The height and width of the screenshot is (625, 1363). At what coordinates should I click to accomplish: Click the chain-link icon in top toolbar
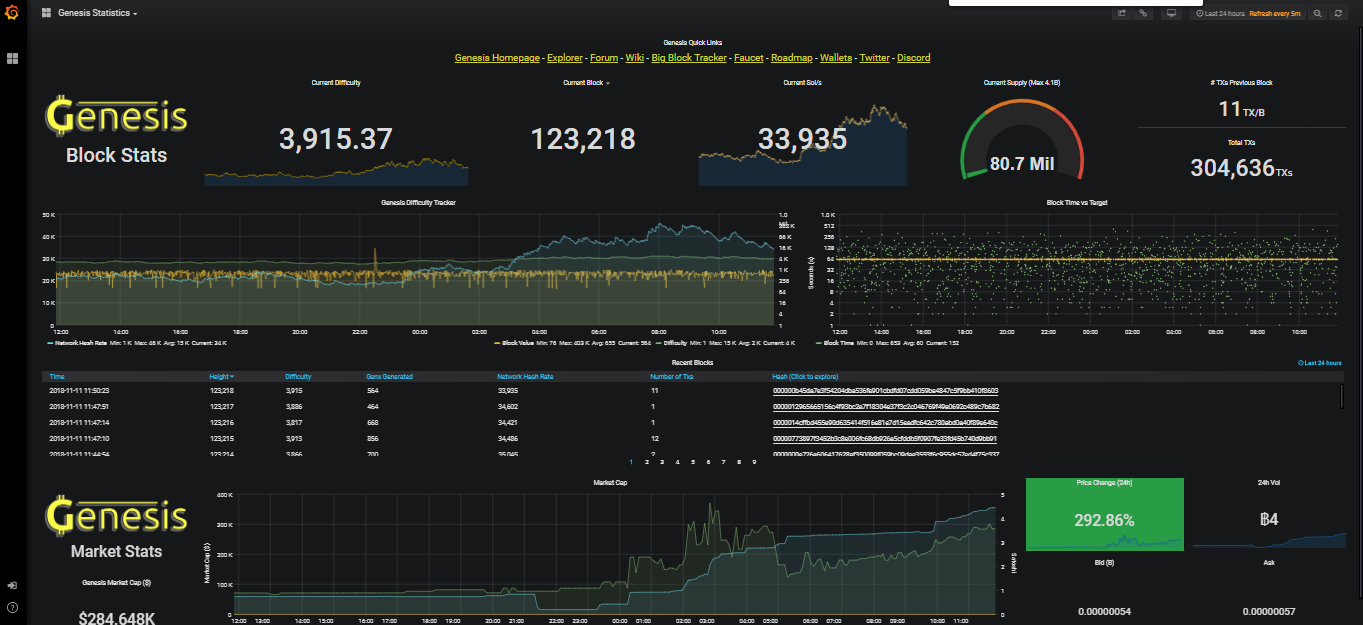pos(1144,13)
